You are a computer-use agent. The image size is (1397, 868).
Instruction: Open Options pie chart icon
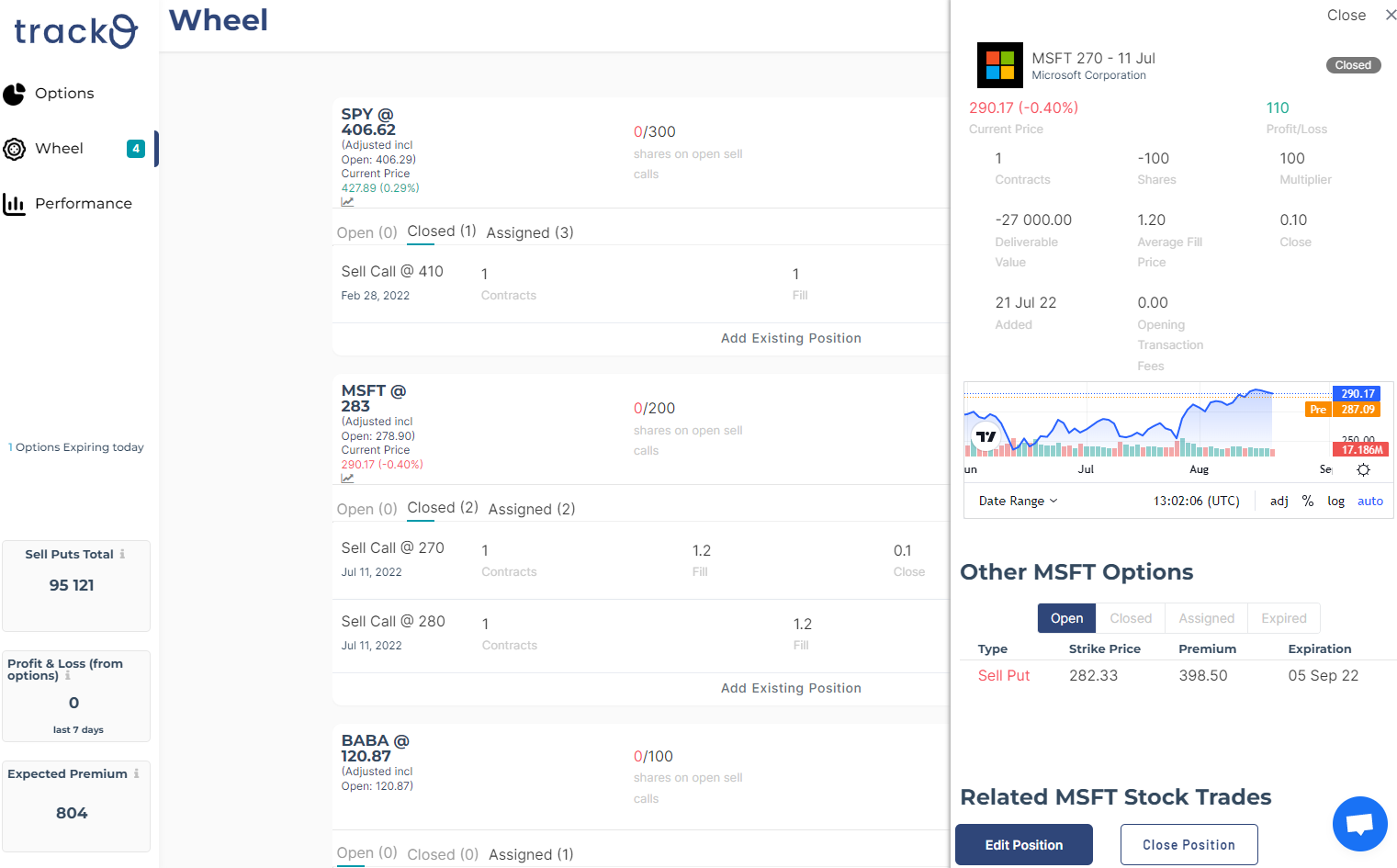click(14, 94)
